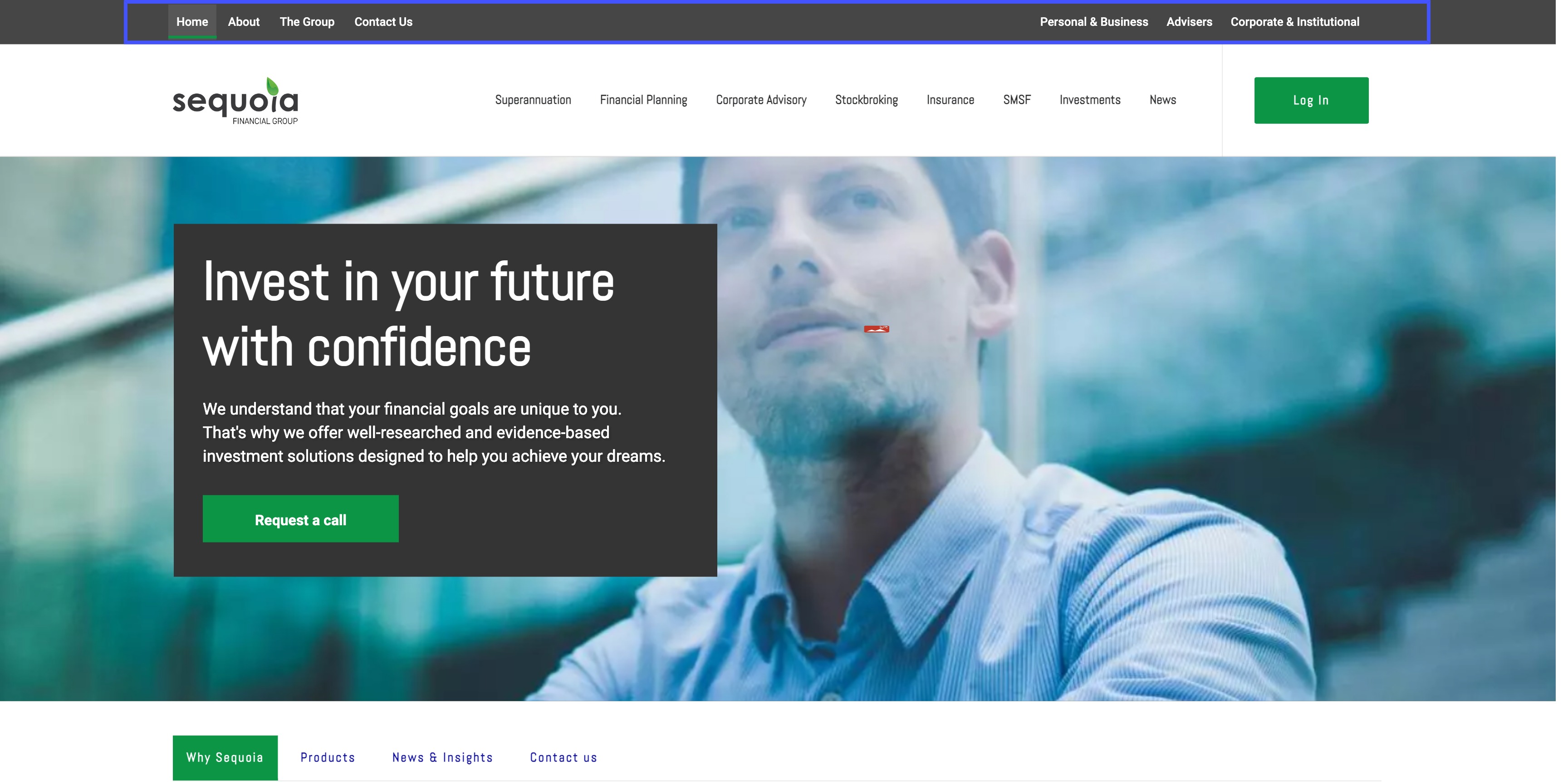Open Investments in main menu
Screen dimensions: 1568x782
[x=1089, y=100]
